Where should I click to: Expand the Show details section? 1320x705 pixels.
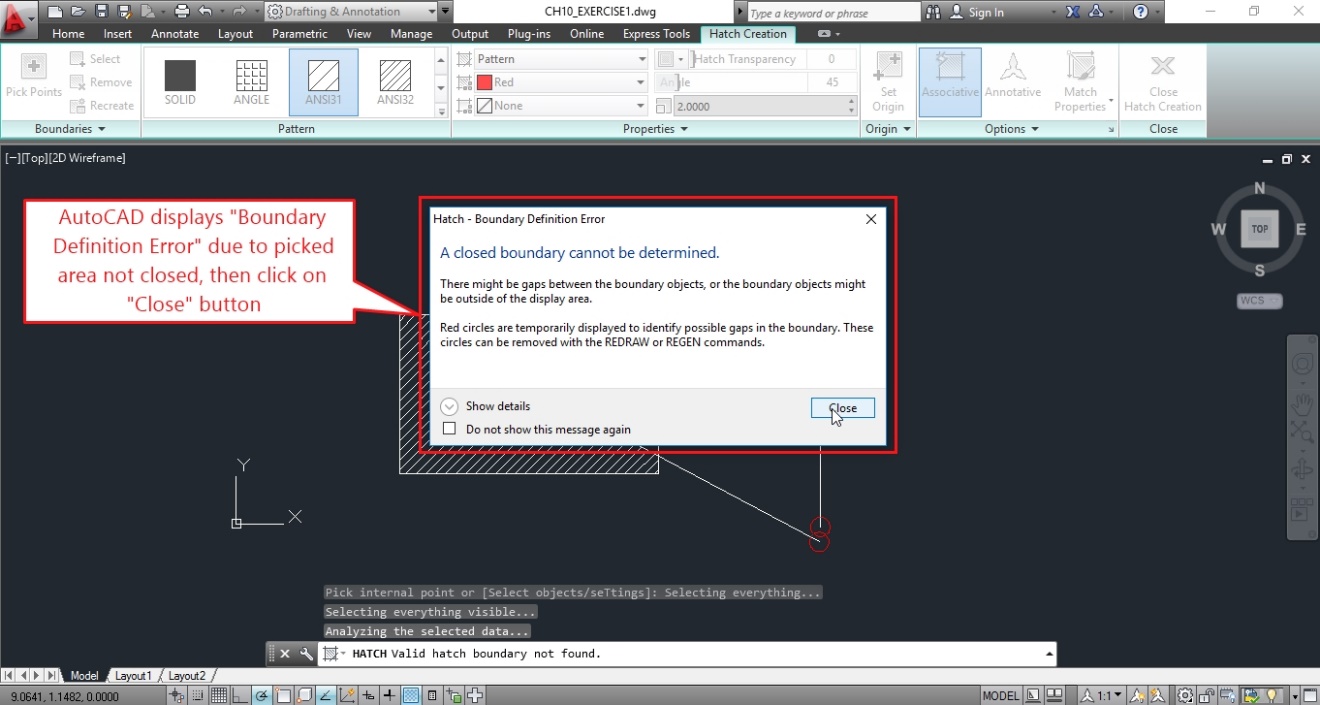pyautogui.click(x=449, y=406)
